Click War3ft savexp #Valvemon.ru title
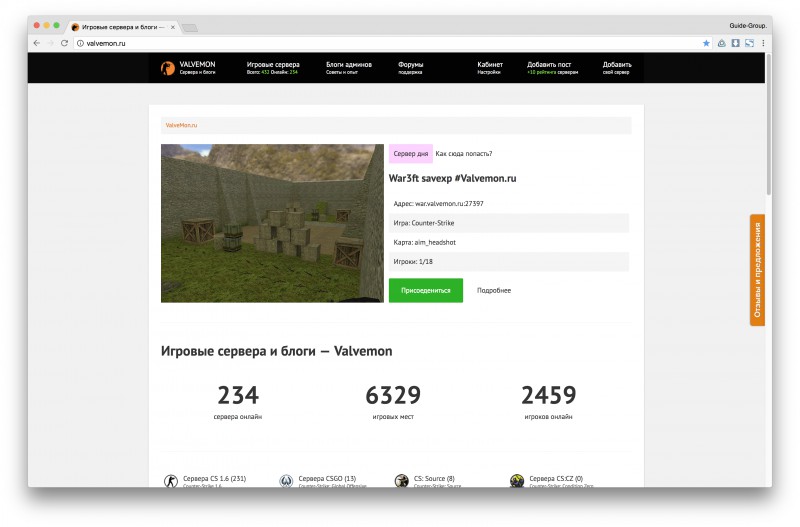Viewport: 800px width, 527px height. coord(453,179)
